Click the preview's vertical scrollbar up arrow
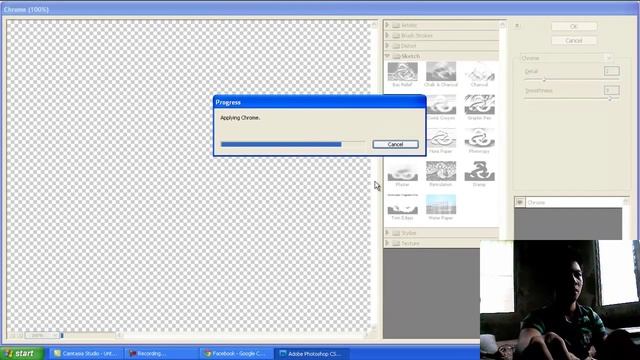 374,25
